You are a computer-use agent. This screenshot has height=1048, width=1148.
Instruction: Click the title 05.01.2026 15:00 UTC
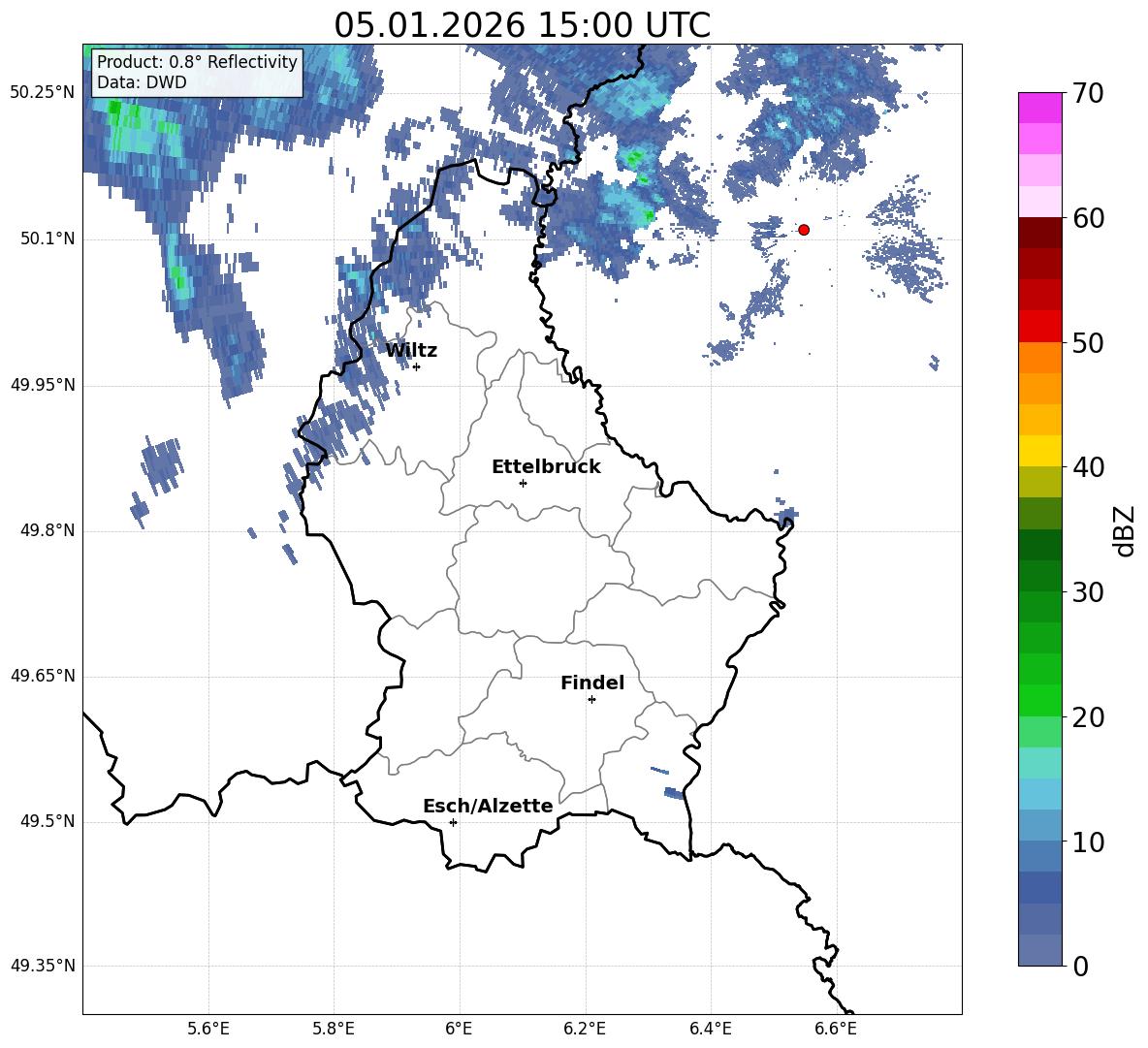click(x=522, y=25)
